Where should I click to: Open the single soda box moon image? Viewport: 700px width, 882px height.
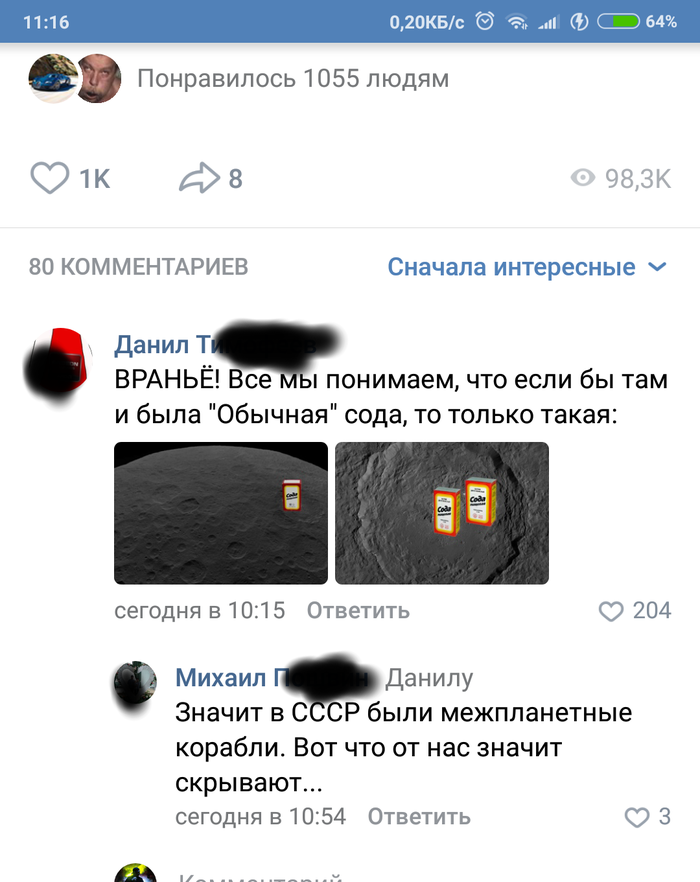221,513
